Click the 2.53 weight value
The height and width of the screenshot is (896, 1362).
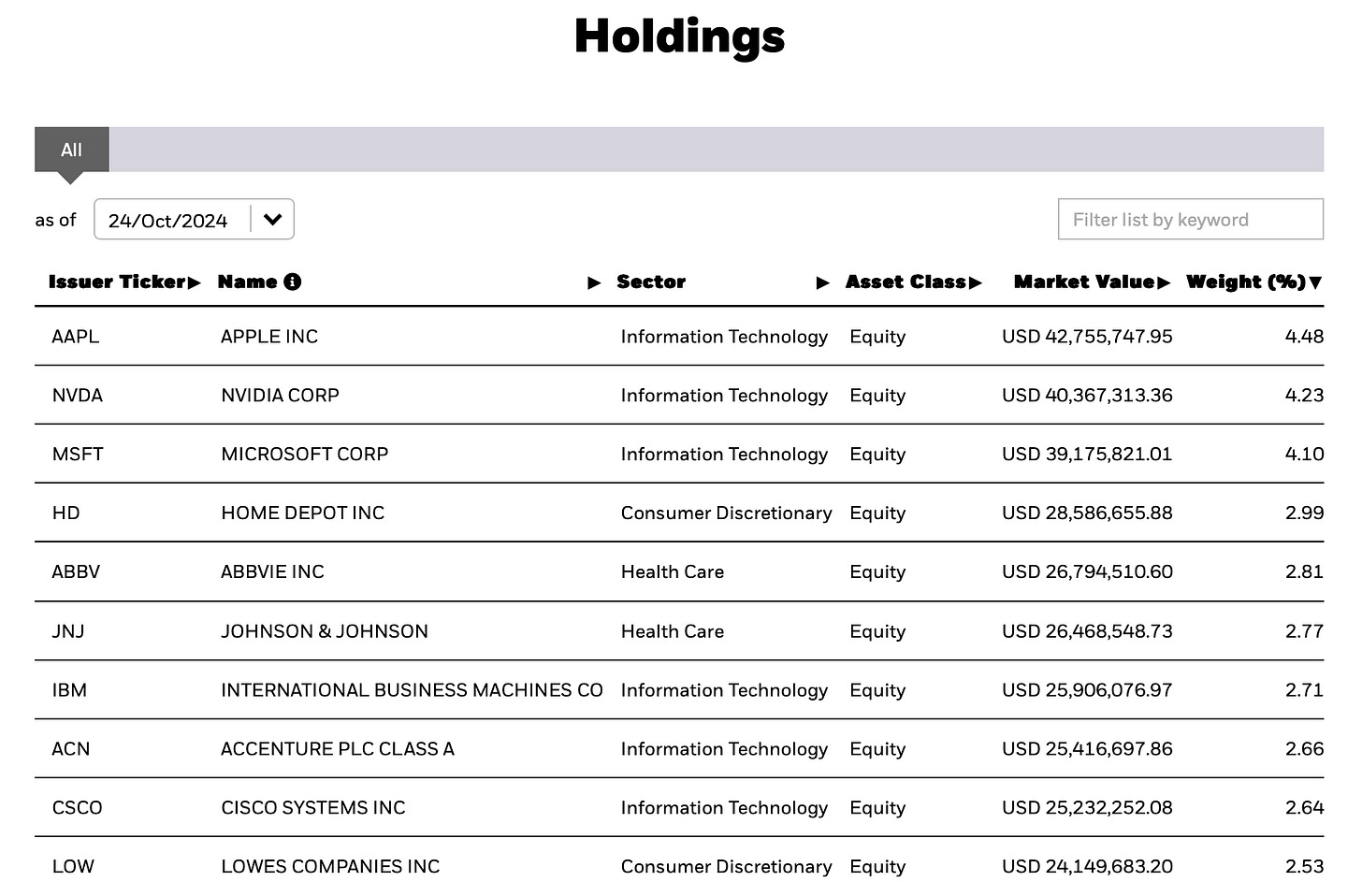[1304, 867]
